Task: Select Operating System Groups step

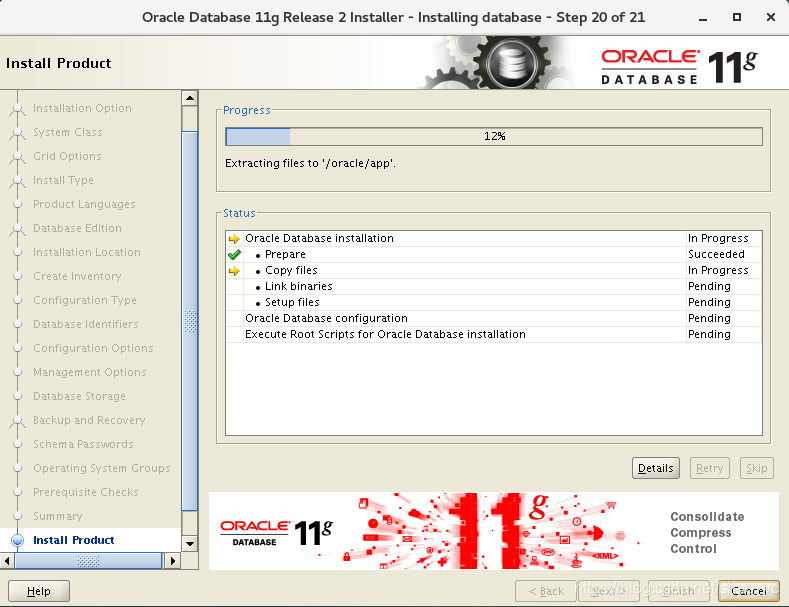Action: tap(102, 468)
